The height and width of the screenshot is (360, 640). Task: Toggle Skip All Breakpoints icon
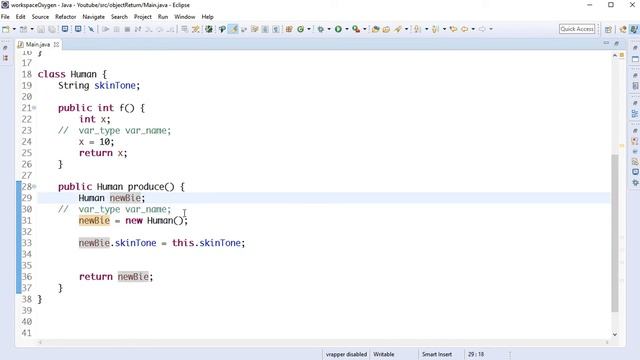pos(91,29)
